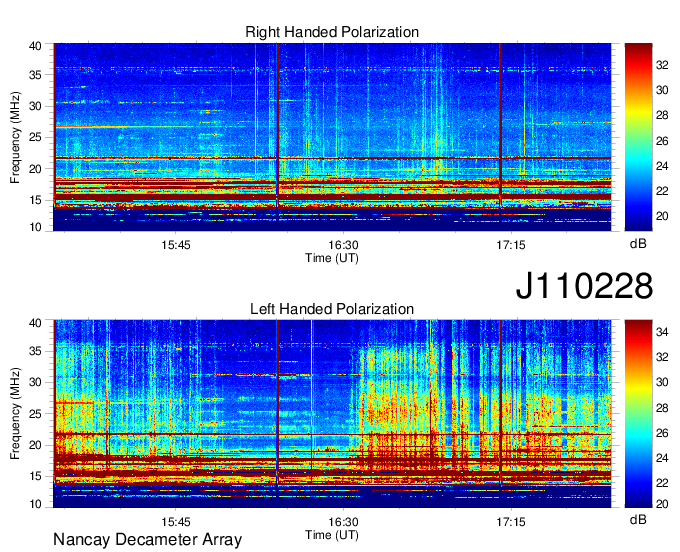Click the 40 MHz tick on the upper plot
The width and height of the screenshot is (680, 552).
click(35, 46)
